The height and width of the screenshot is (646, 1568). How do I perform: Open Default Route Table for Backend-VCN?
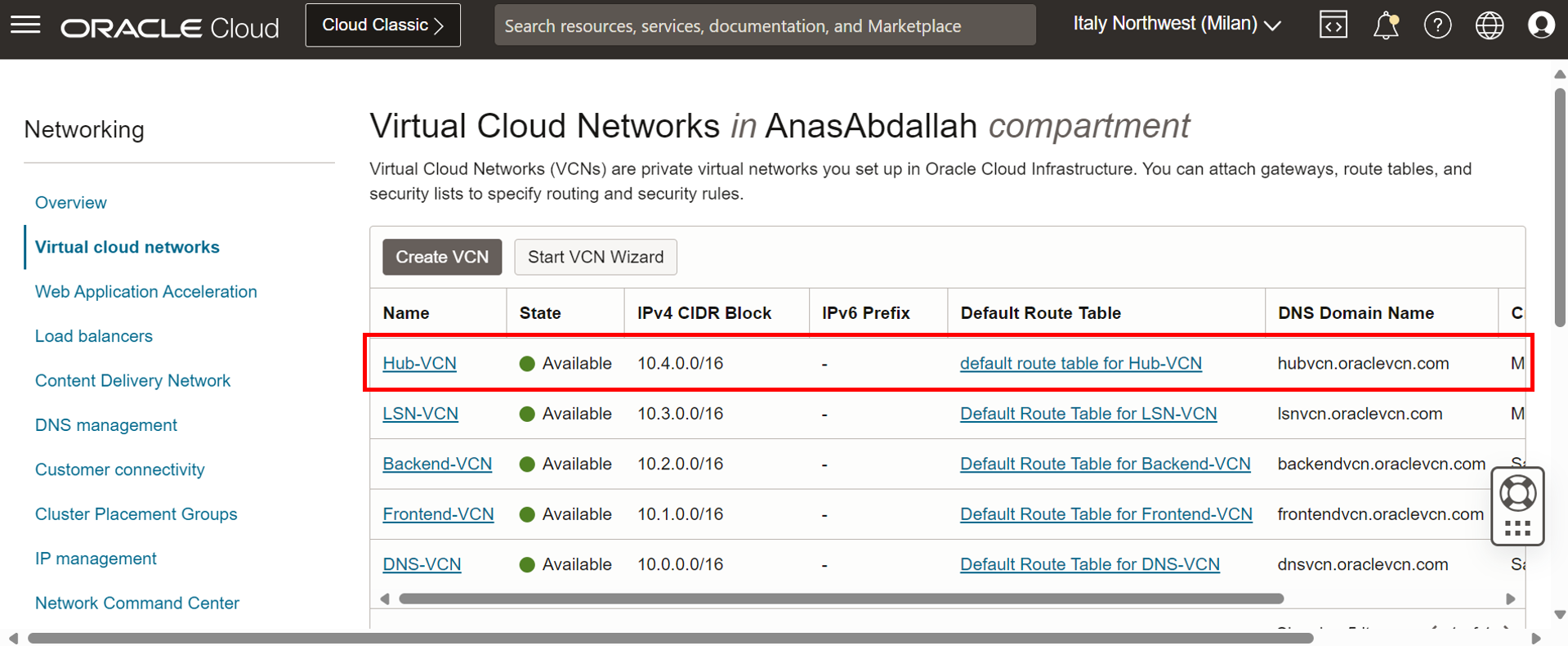click(1105, 464)
